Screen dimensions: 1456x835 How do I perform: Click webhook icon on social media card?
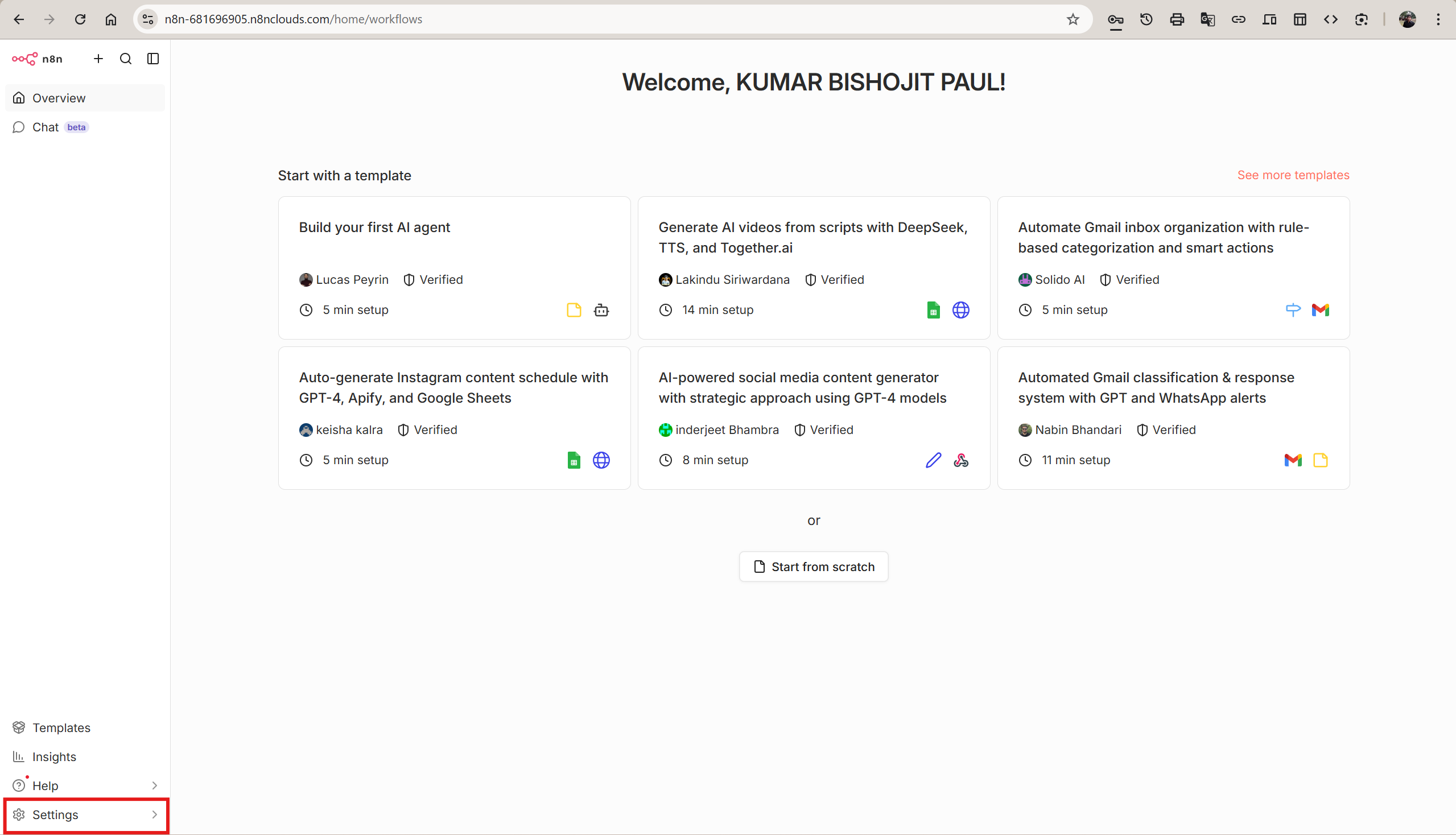(x=961, y=461)
